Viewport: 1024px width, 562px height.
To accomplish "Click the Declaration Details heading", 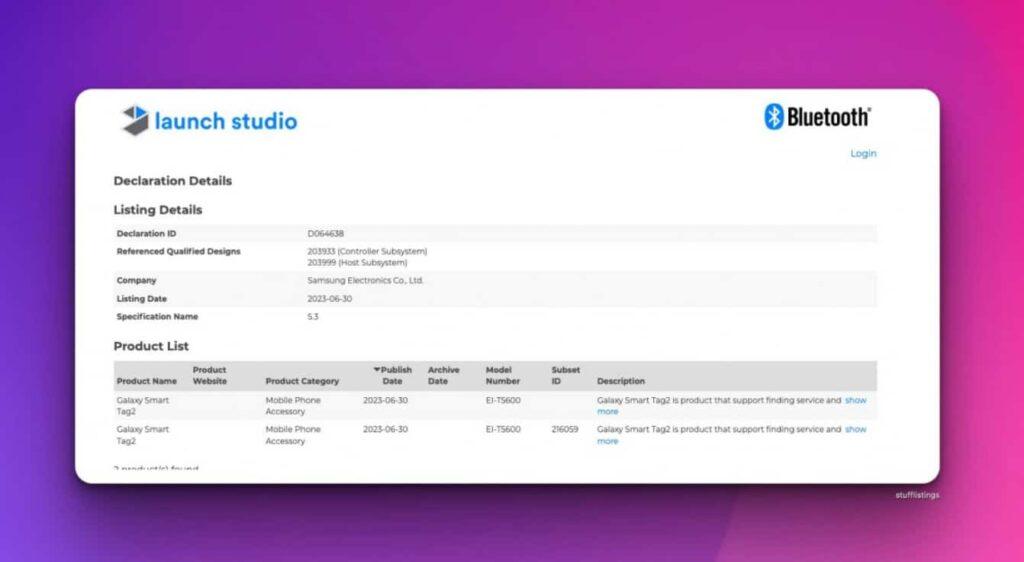I will (172, 181).
